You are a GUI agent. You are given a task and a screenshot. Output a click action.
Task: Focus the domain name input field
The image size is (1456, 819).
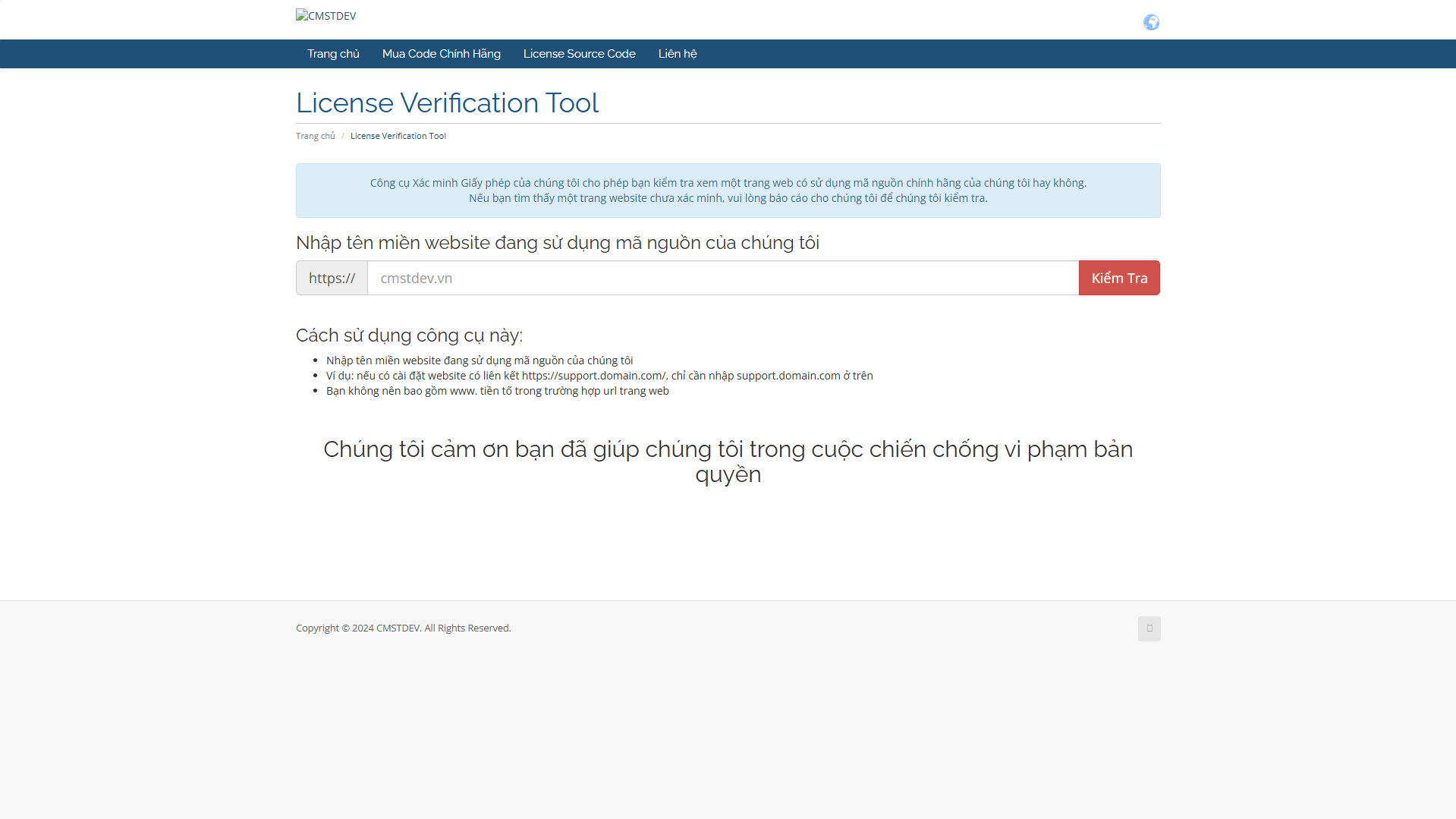722,278
